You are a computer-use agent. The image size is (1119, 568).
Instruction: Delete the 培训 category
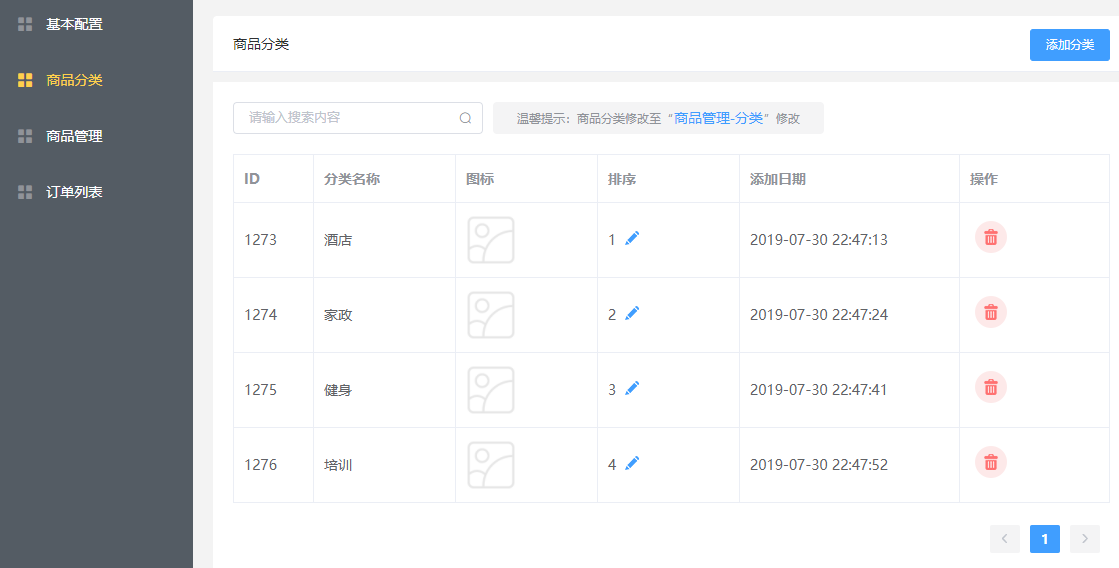coord(991,462)
